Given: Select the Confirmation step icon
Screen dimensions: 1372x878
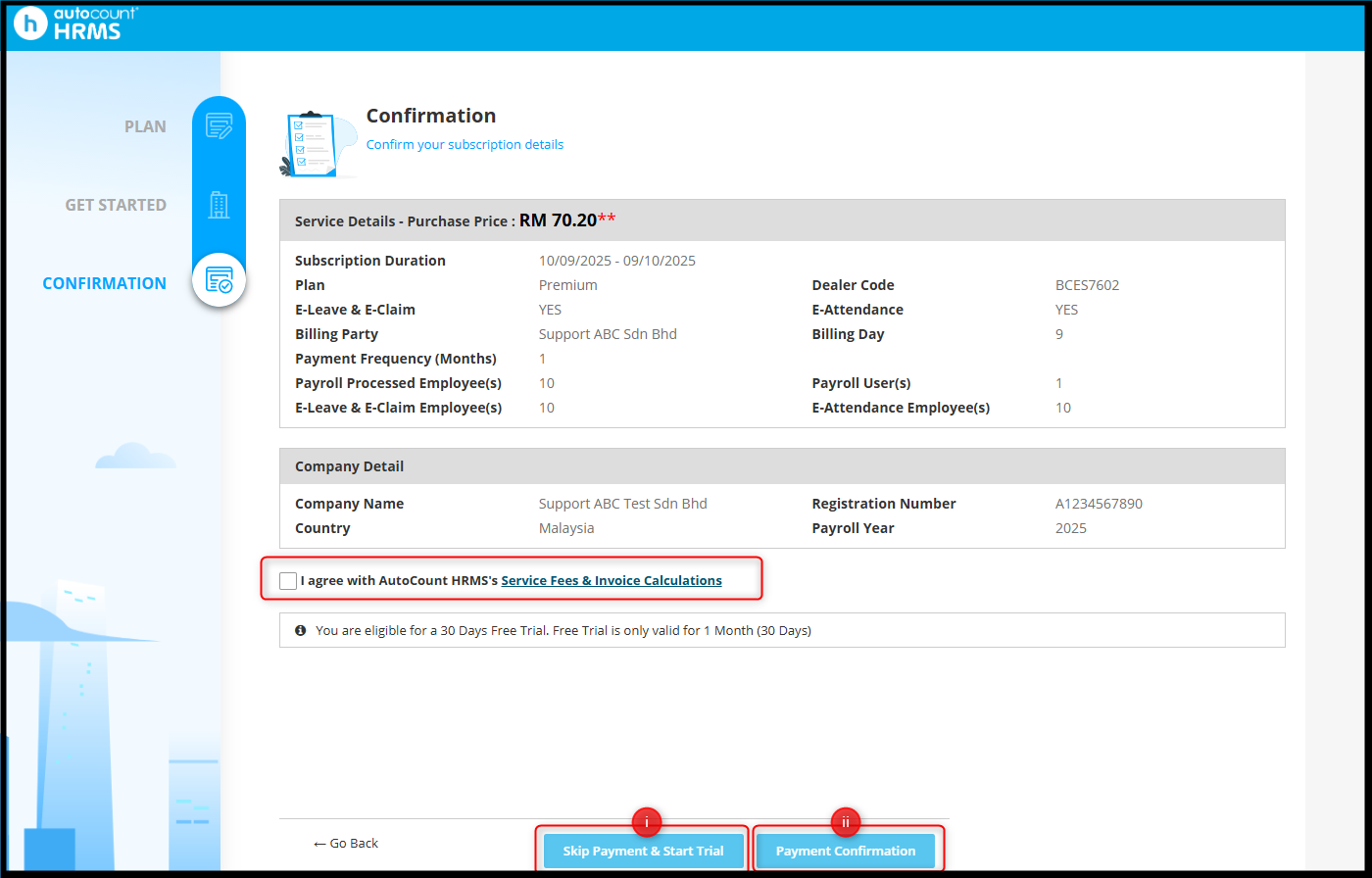Looking at the screenshot, I should [219, 280].
